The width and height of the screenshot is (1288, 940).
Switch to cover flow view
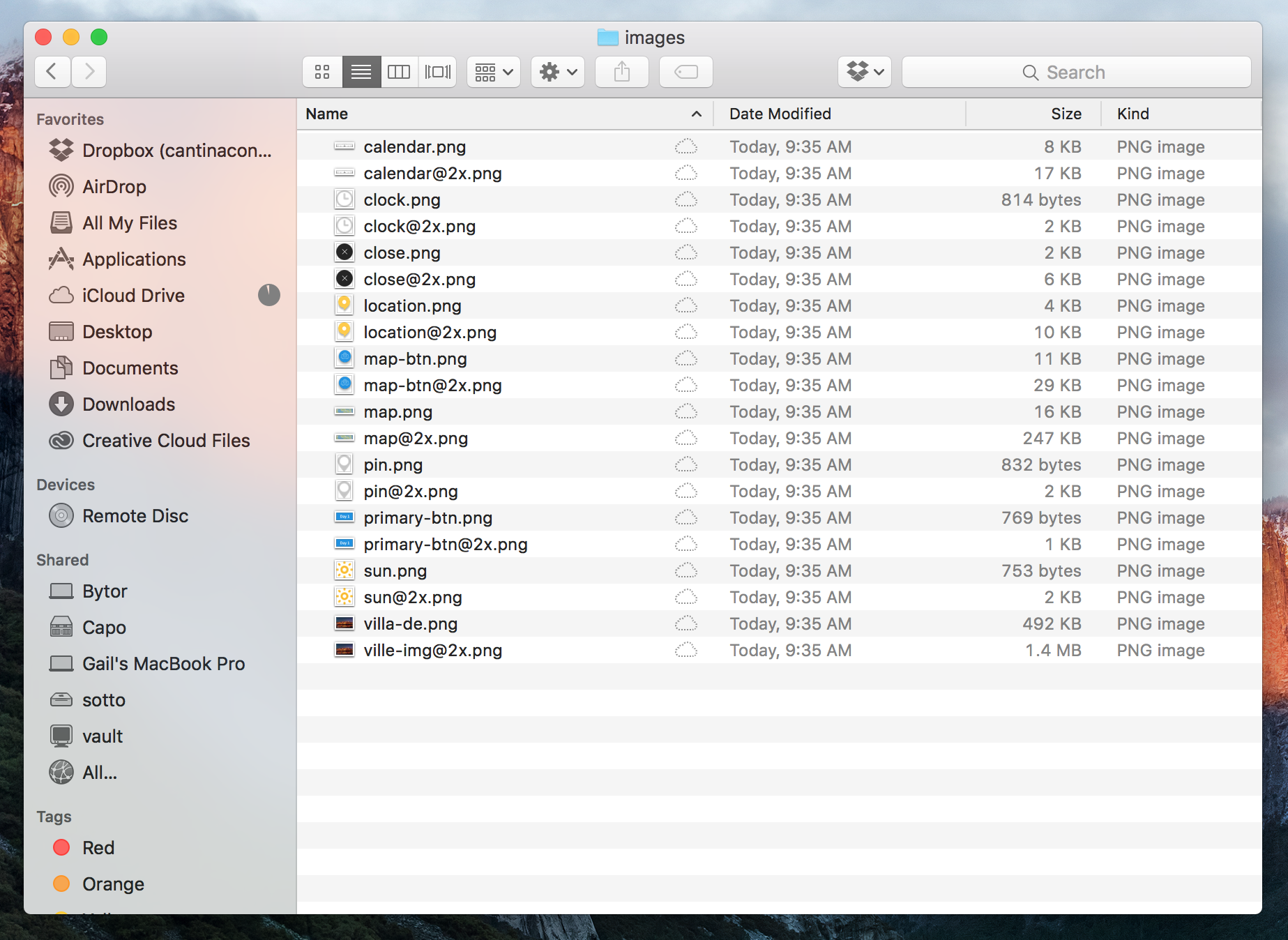(x=437, y=72)
